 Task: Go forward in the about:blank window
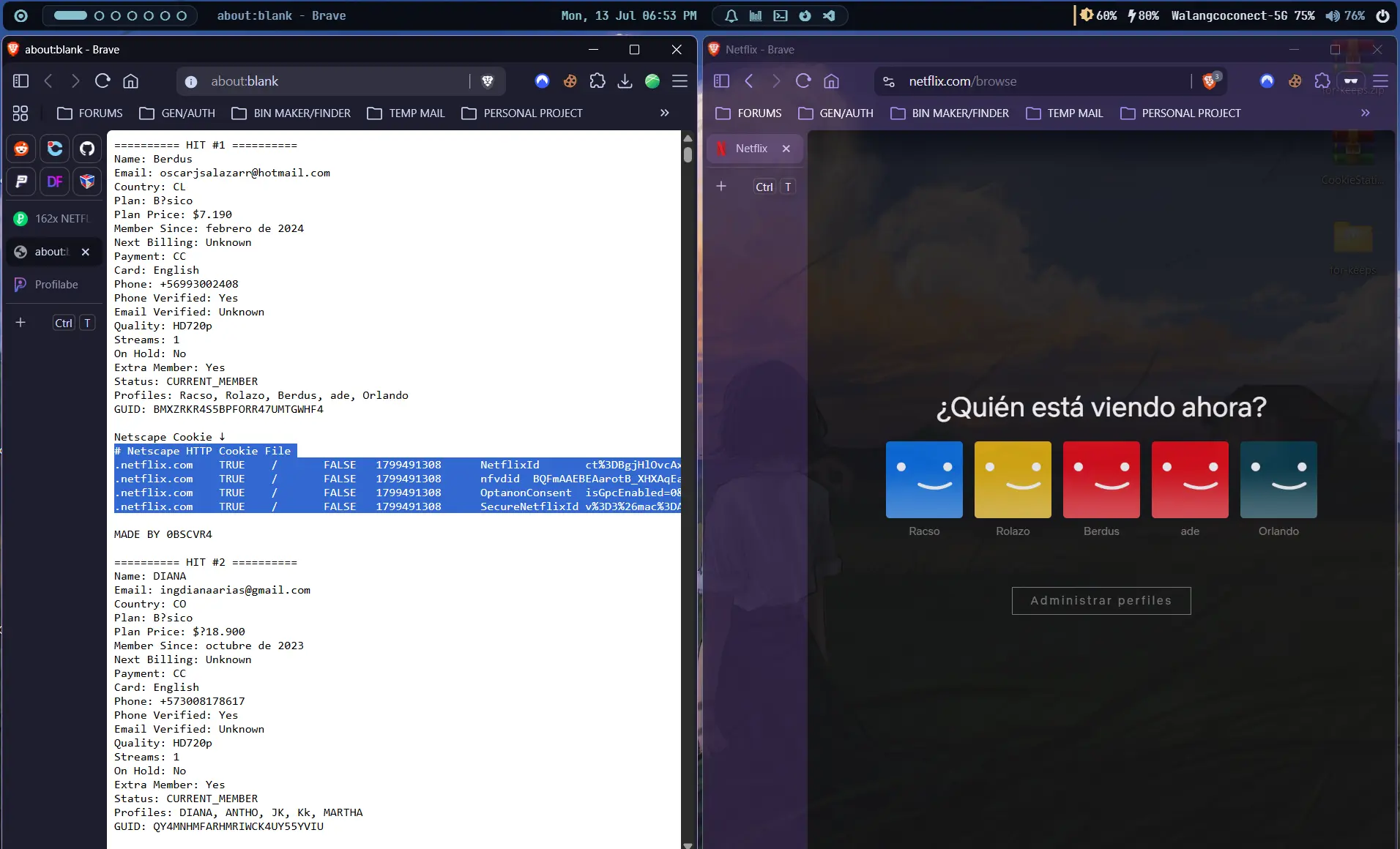pos(75,81)
